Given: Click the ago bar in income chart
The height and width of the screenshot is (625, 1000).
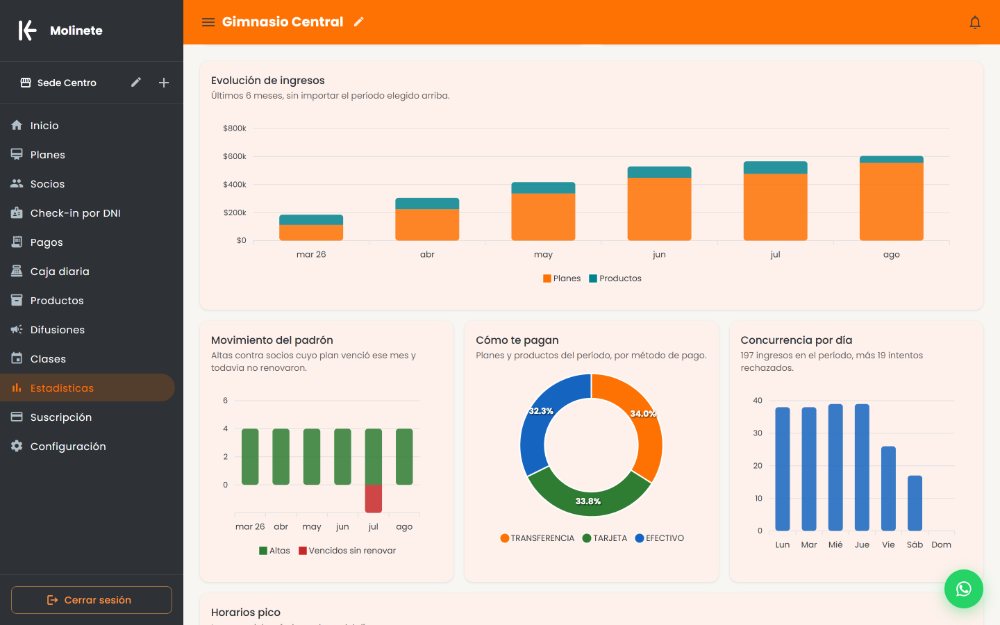Looking at the screenshot, I should [892, 198].
